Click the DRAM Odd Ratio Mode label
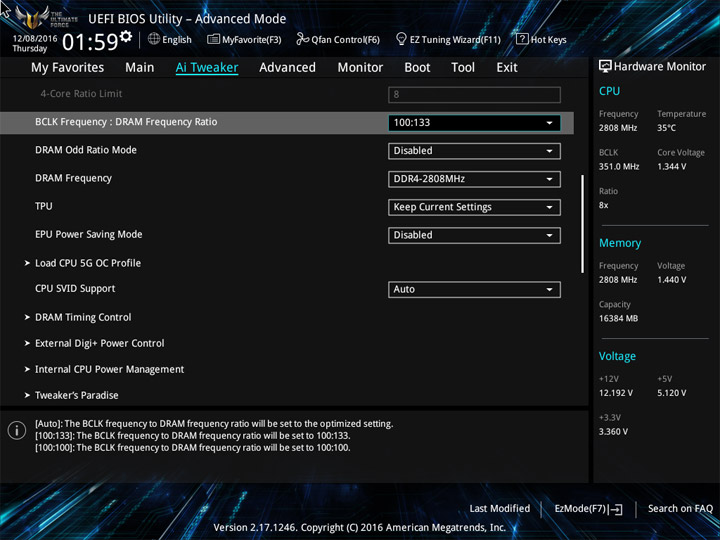Viewport: 720px width, 540px height. (86, 150)
